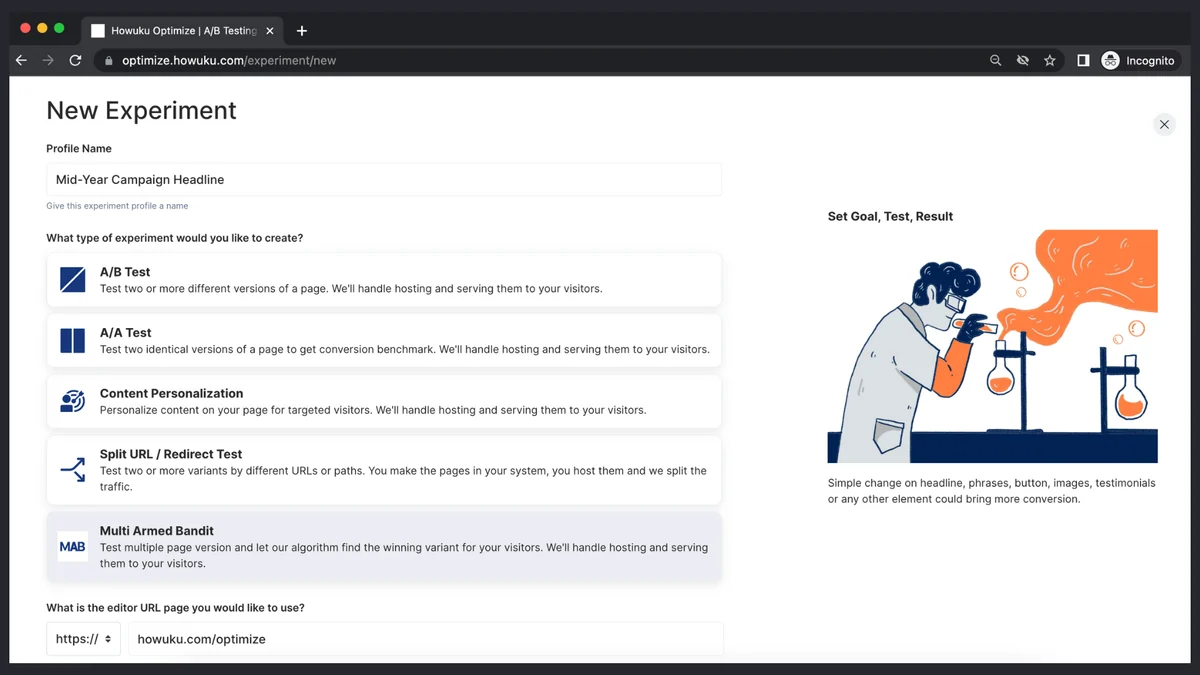Click the Howuku Optimize tab favicon
This screenshot has height=675, width=1200.
click(98, 31)
